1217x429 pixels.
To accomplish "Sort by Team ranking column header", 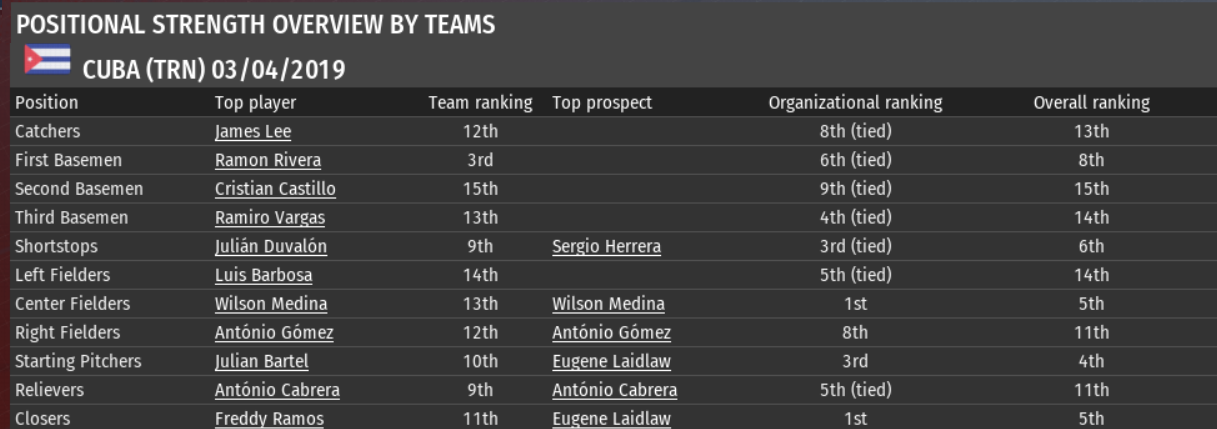I will tap(480, 103).
